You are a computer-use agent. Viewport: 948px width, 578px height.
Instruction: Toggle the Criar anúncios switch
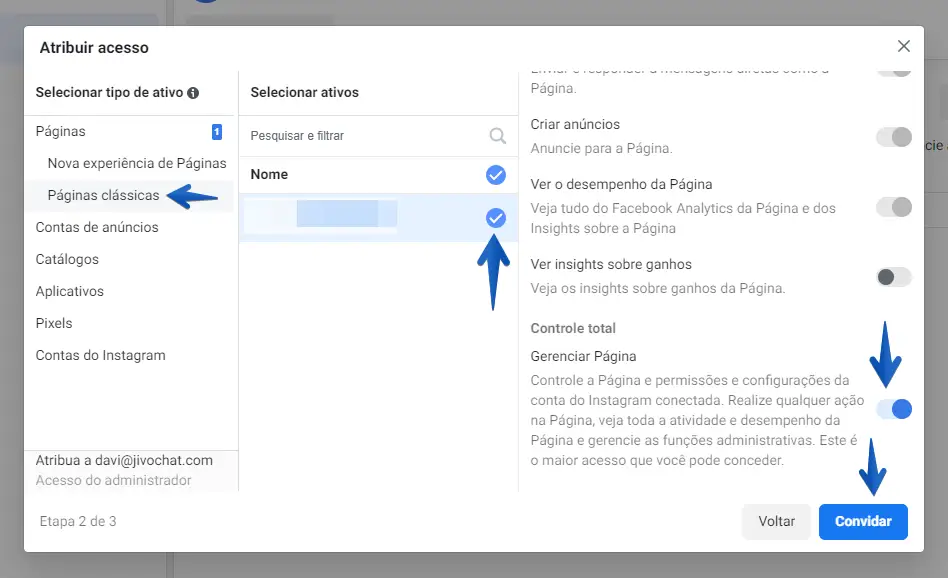893,137
